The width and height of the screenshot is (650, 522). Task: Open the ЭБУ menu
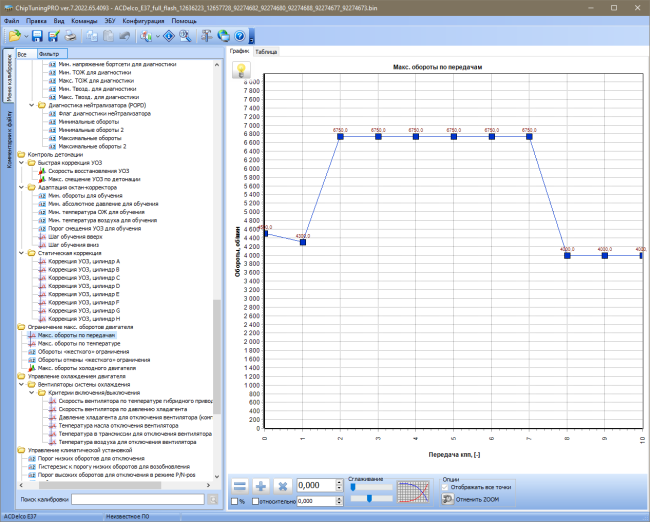click(x=110, y=21)
